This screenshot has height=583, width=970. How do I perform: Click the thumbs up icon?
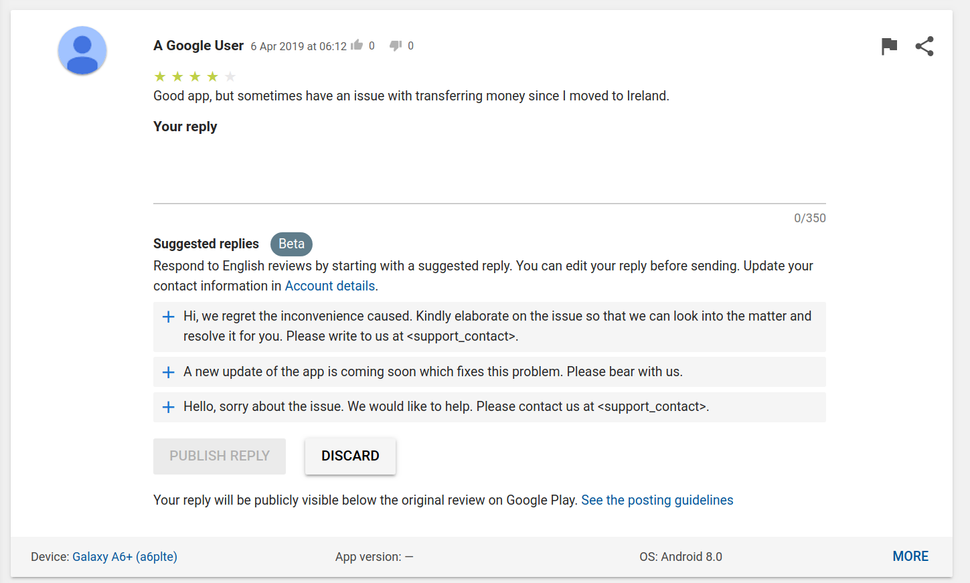pyautogui.click(x=357, y=45)
